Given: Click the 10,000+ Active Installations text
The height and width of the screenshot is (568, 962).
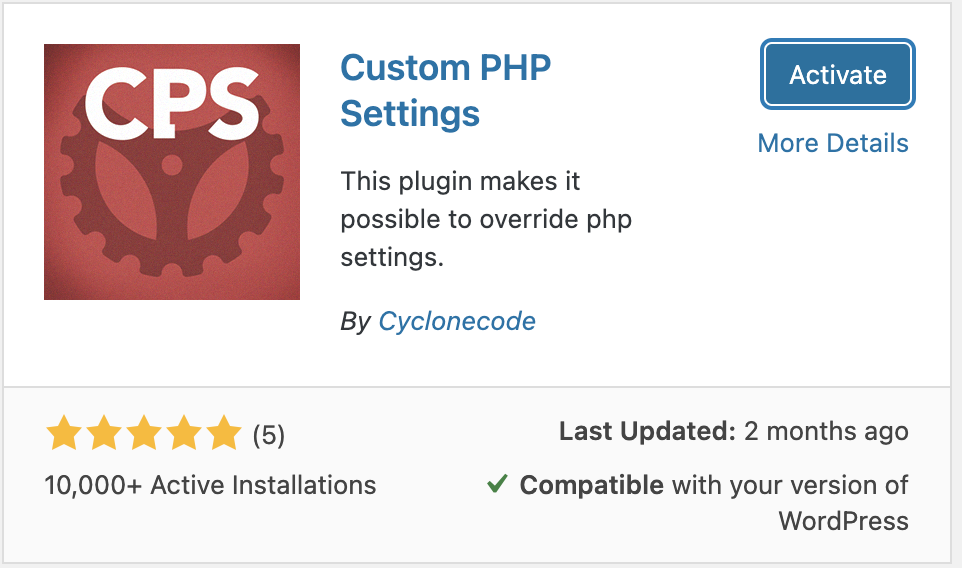Looking at the screenshot, I should (210, 485).
